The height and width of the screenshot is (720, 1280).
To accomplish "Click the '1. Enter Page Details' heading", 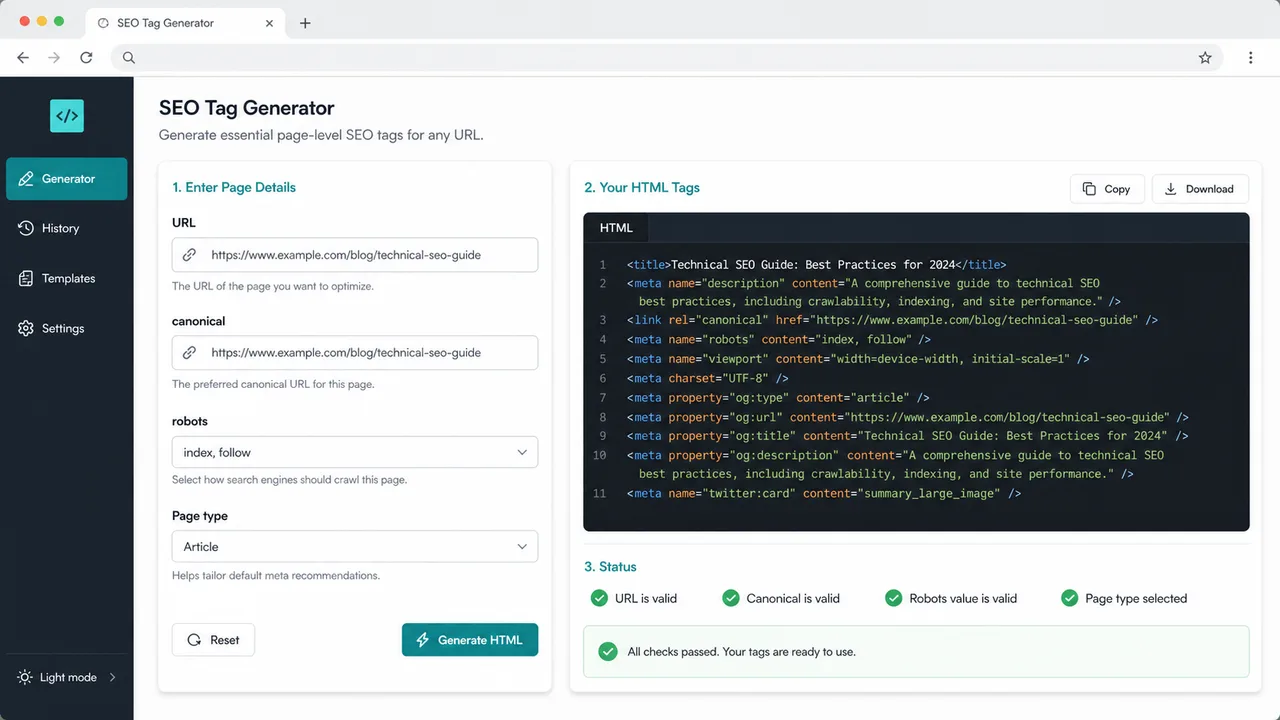I will (x=234, y=187).
